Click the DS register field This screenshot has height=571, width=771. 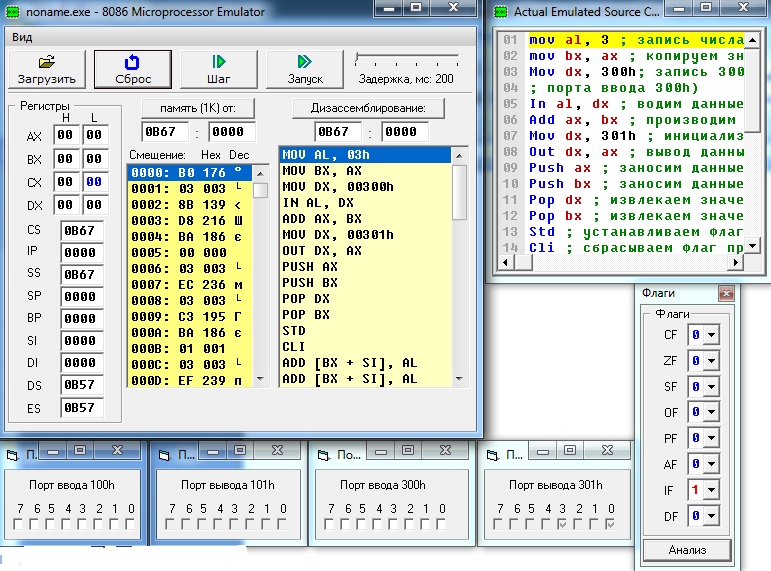coord(81,385)
